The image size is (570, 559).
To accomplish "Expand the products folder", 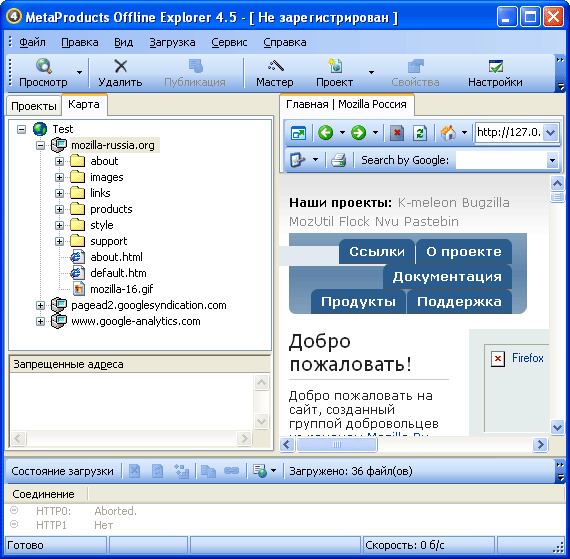I will pyautogui.click(x=59, y=209).
